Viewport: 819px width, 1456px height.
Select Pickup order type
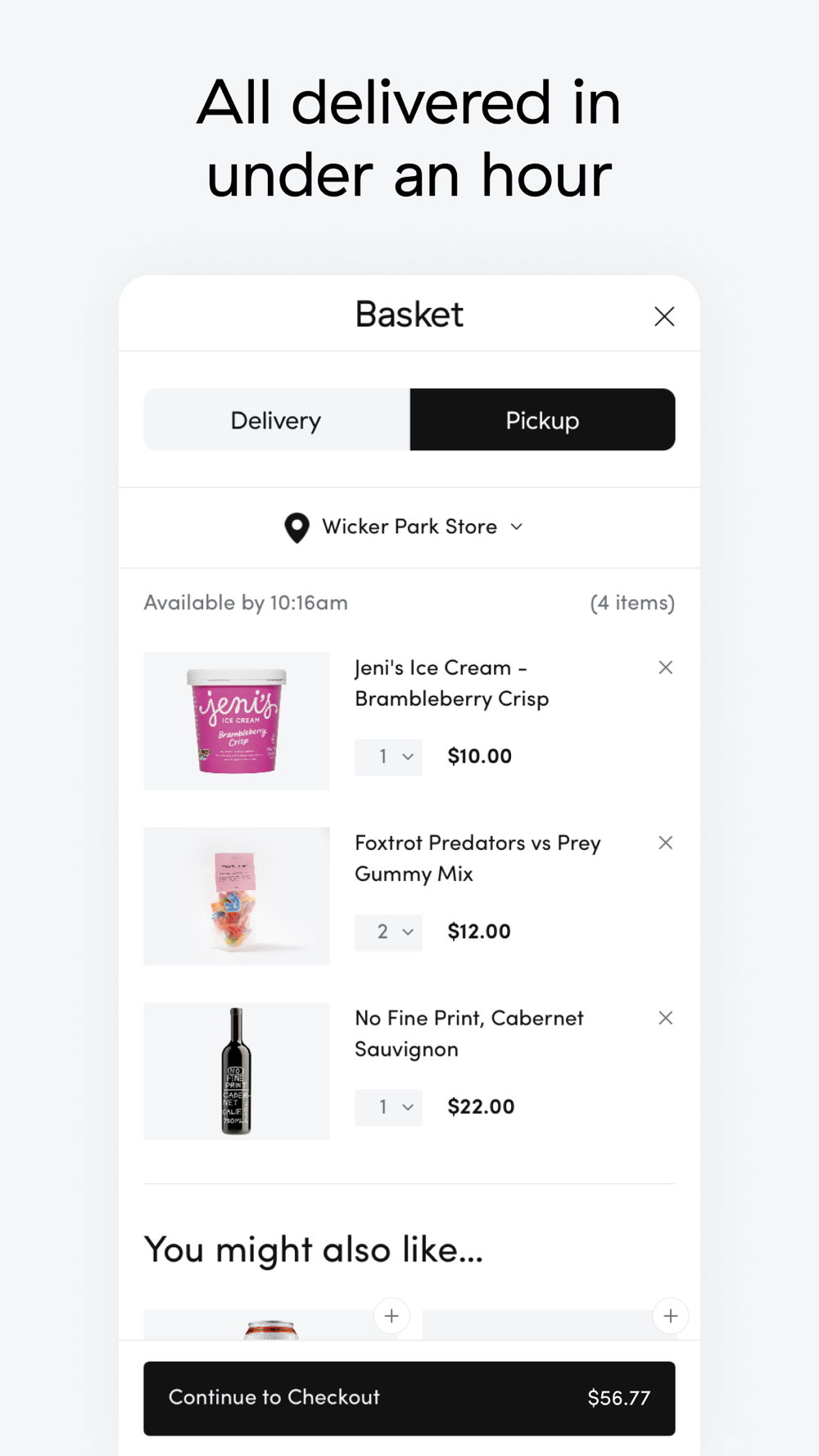(542, 420)
